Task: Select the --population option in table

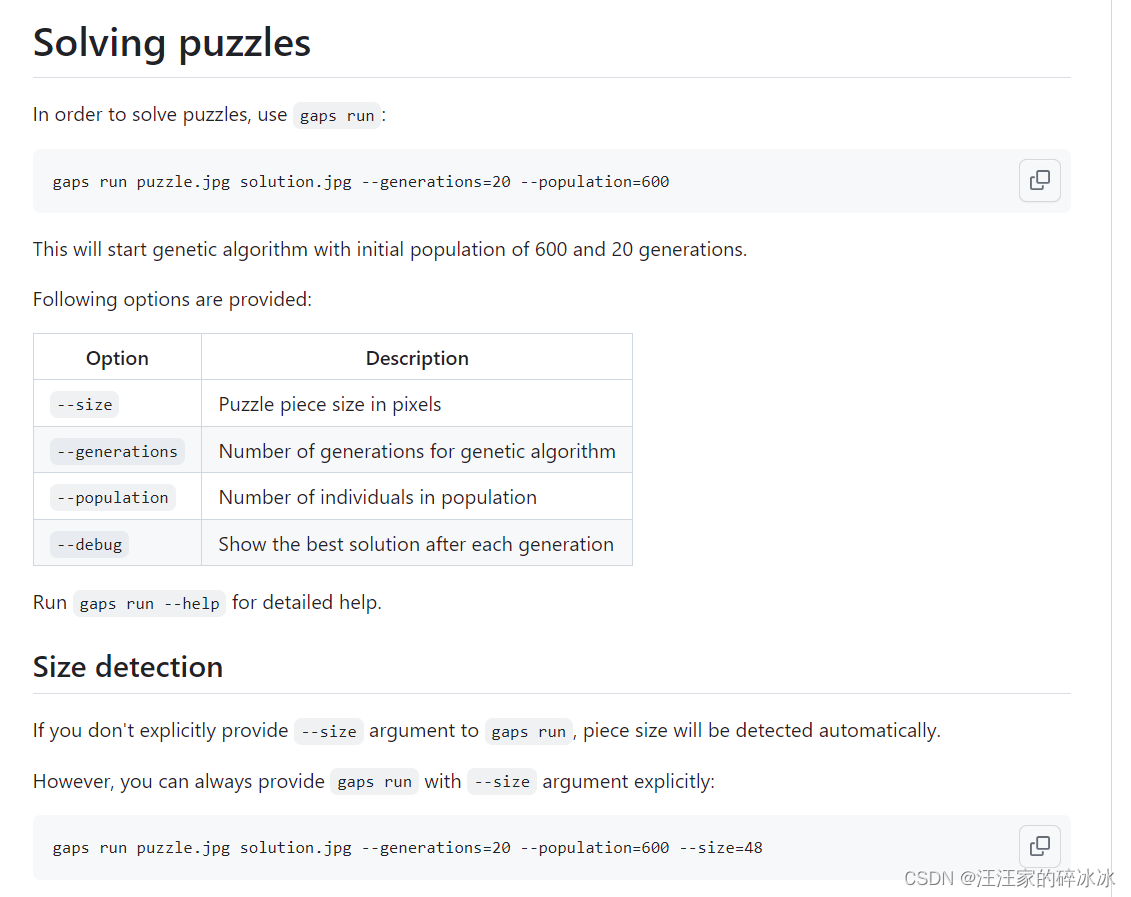Action: click(x=113, y=498)
